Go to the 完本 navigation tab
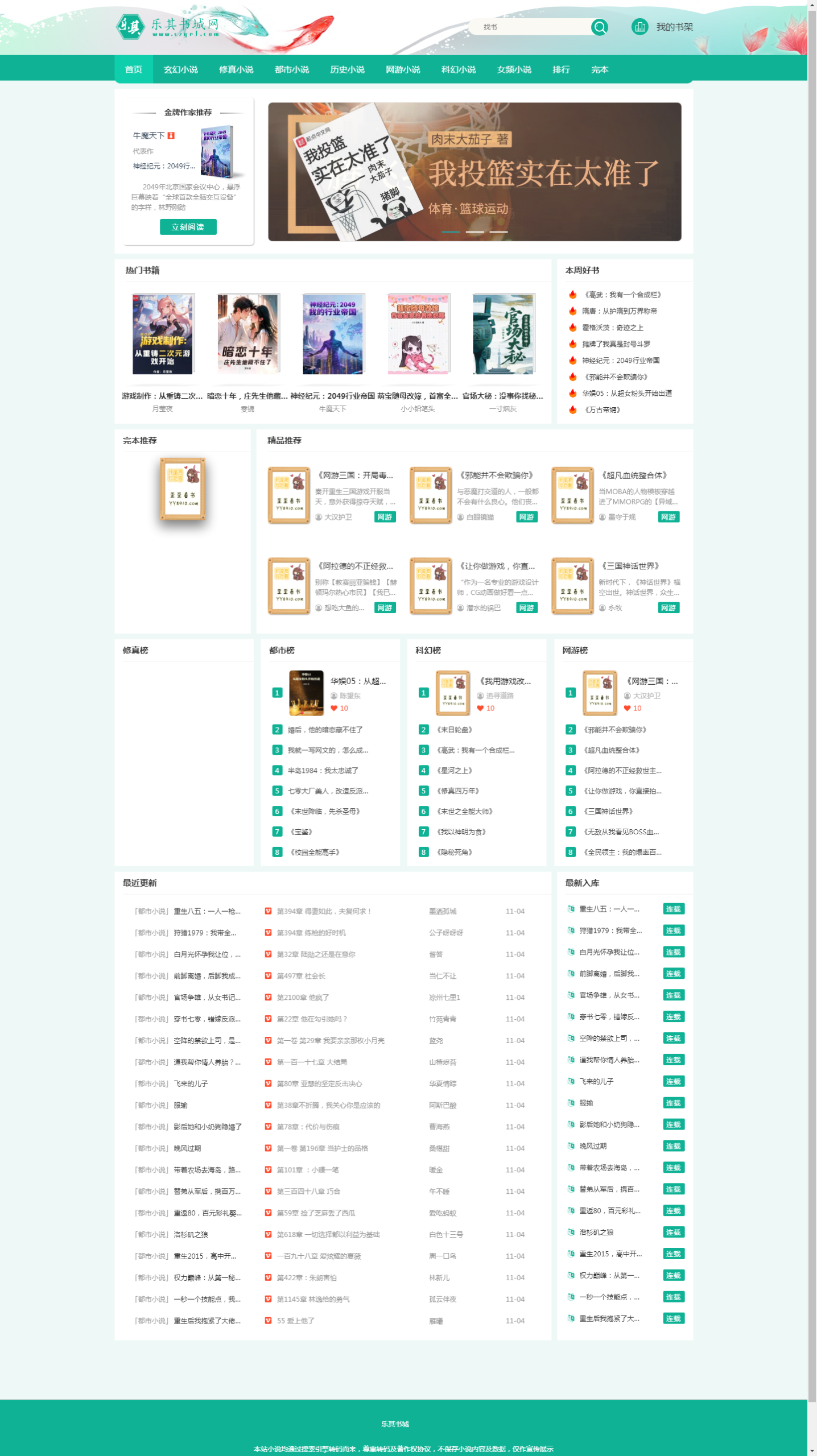This screenshot has width=817, height=1456. click(x=599, y=69)
